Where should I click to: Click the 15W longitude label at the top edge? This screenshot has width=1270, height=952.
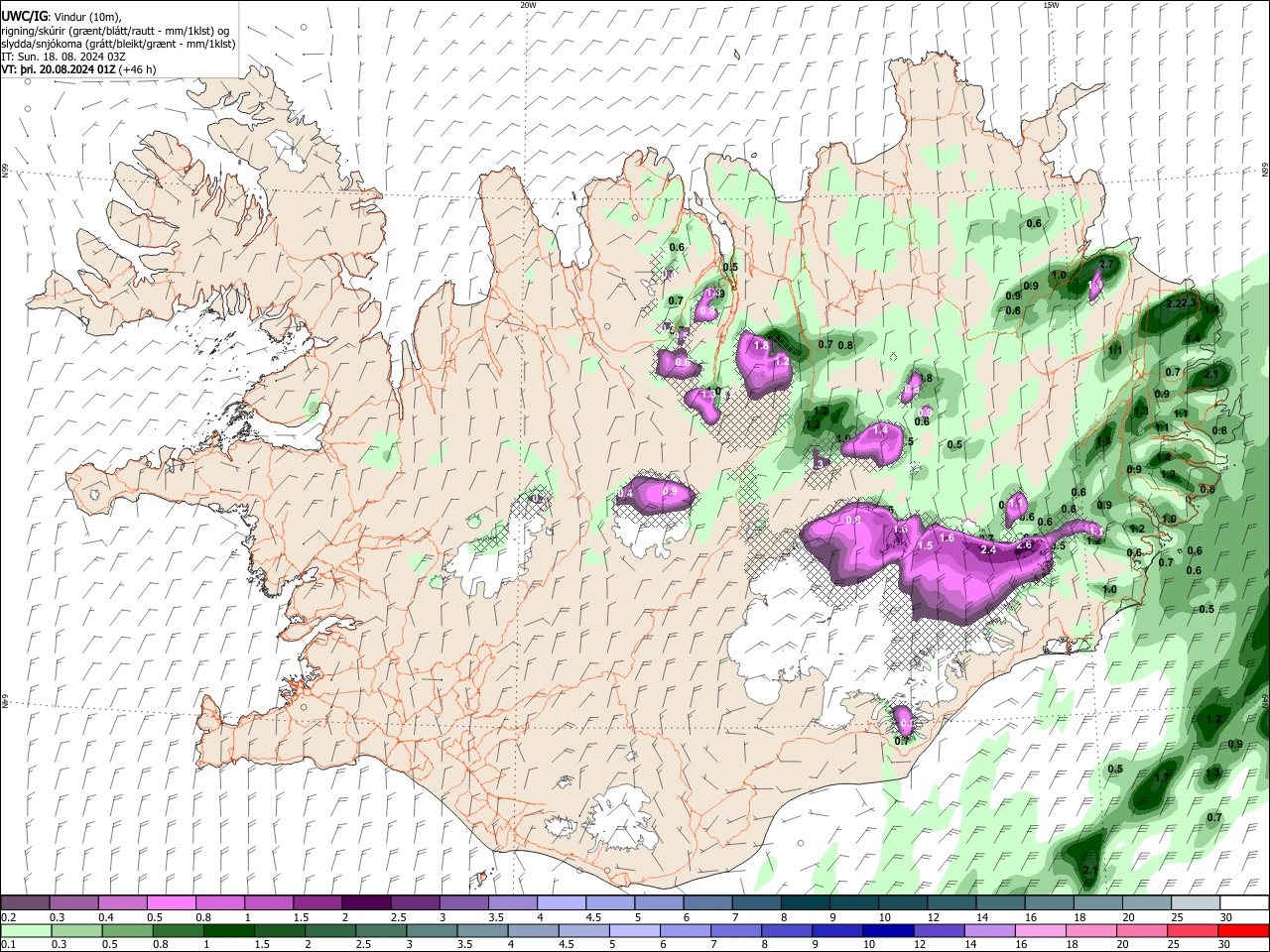pos(1050,4)
